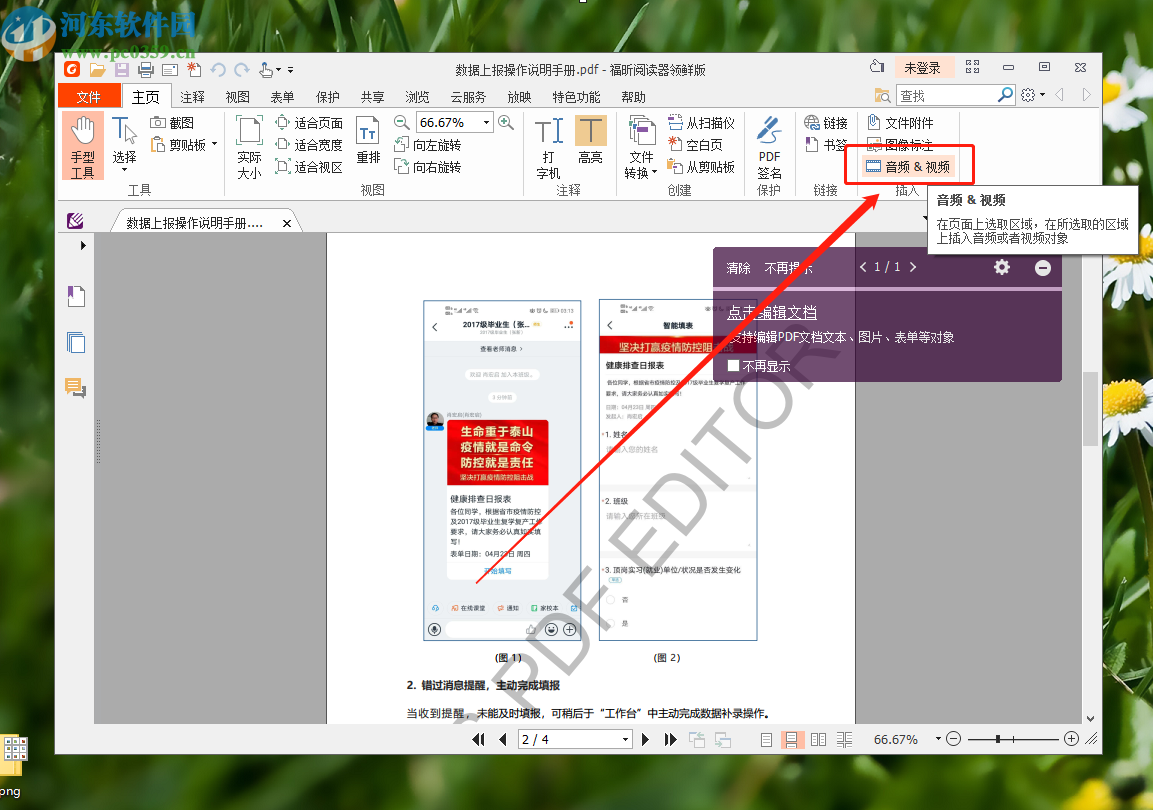
Task: Zoom out with ribbon magnifier minus
Action: click(x=401, y=122)
